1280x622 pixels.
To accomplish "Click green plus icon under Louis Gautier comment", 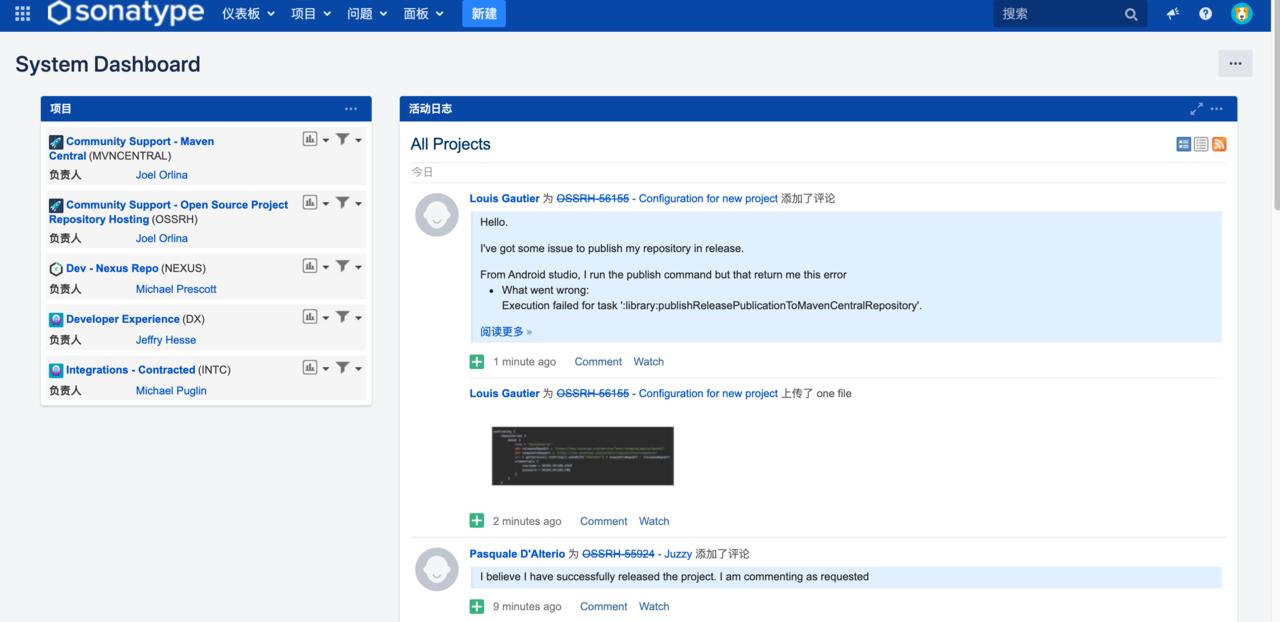I will (477, 362).
